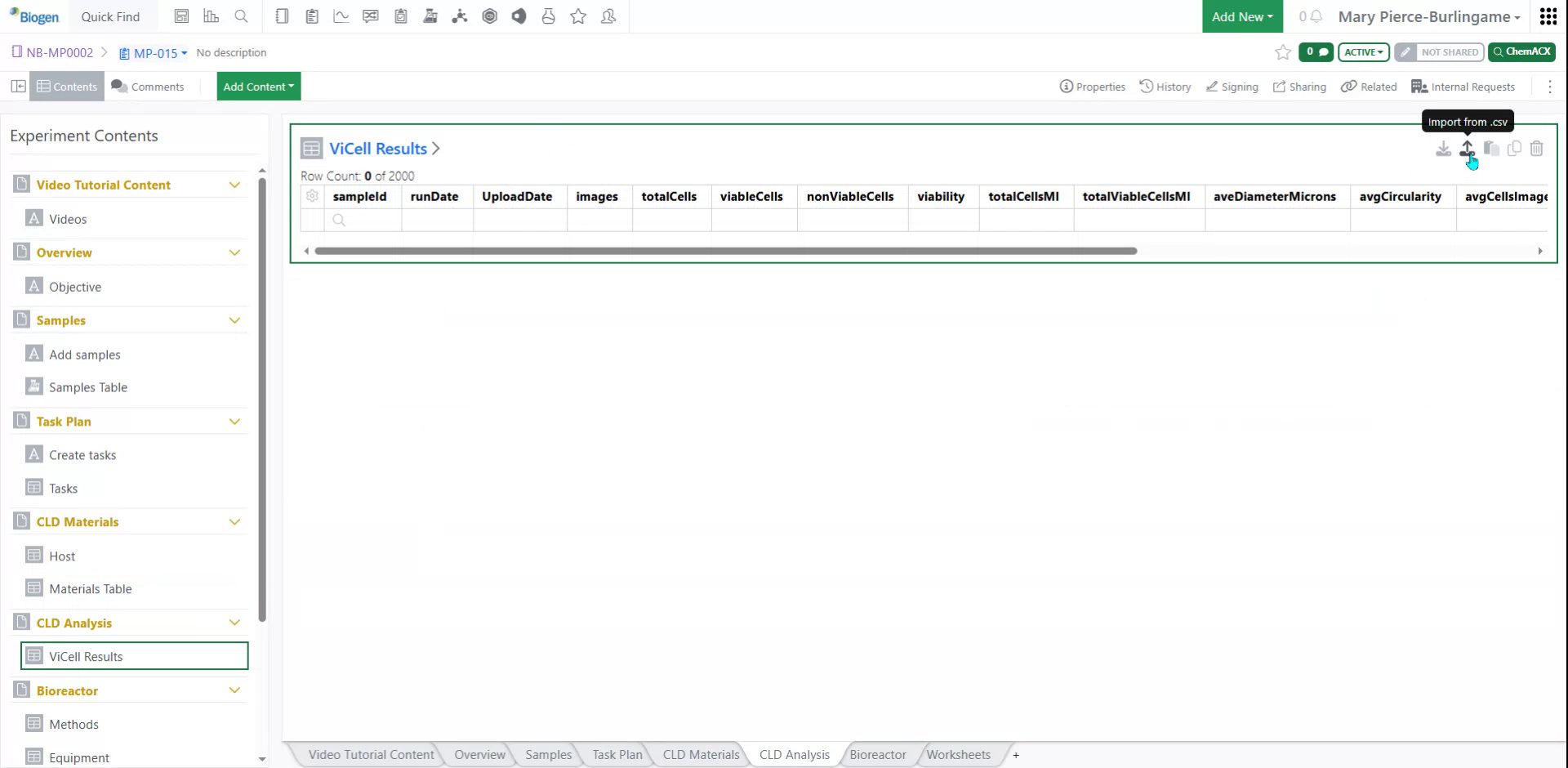Collapse the Samples section in Experiment Contents

[235, 319]
